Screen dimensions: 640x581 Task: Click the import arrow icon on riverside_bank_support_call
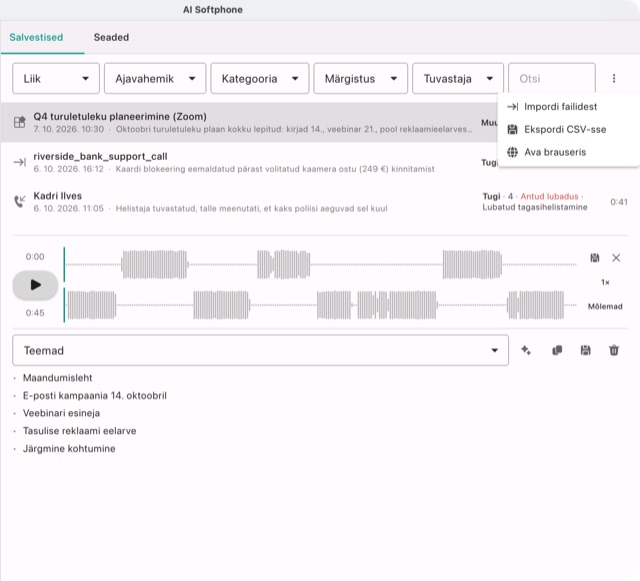point(20,162)
